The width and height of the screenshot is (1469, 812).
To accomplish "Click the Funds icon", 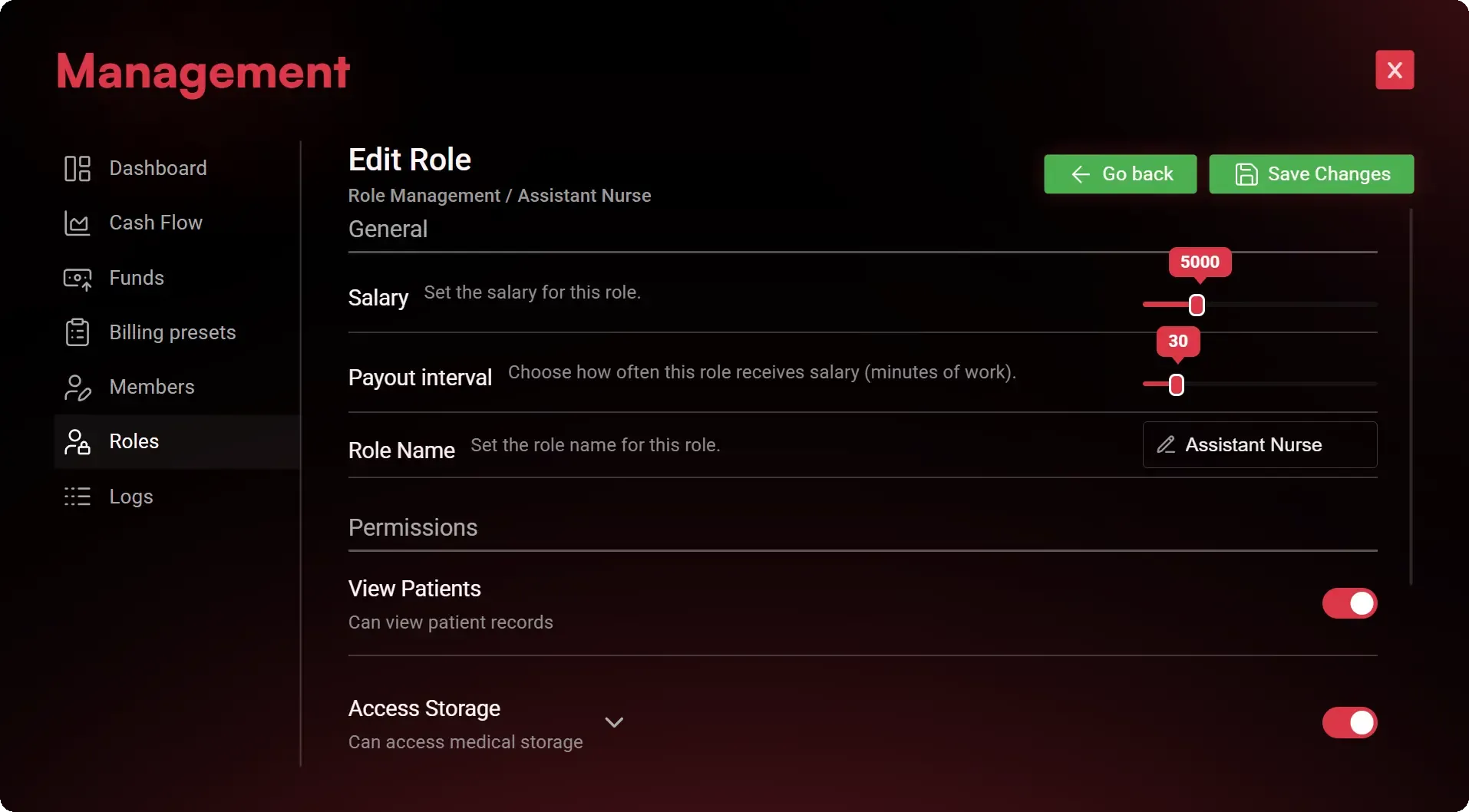I will tap(78, 278).
